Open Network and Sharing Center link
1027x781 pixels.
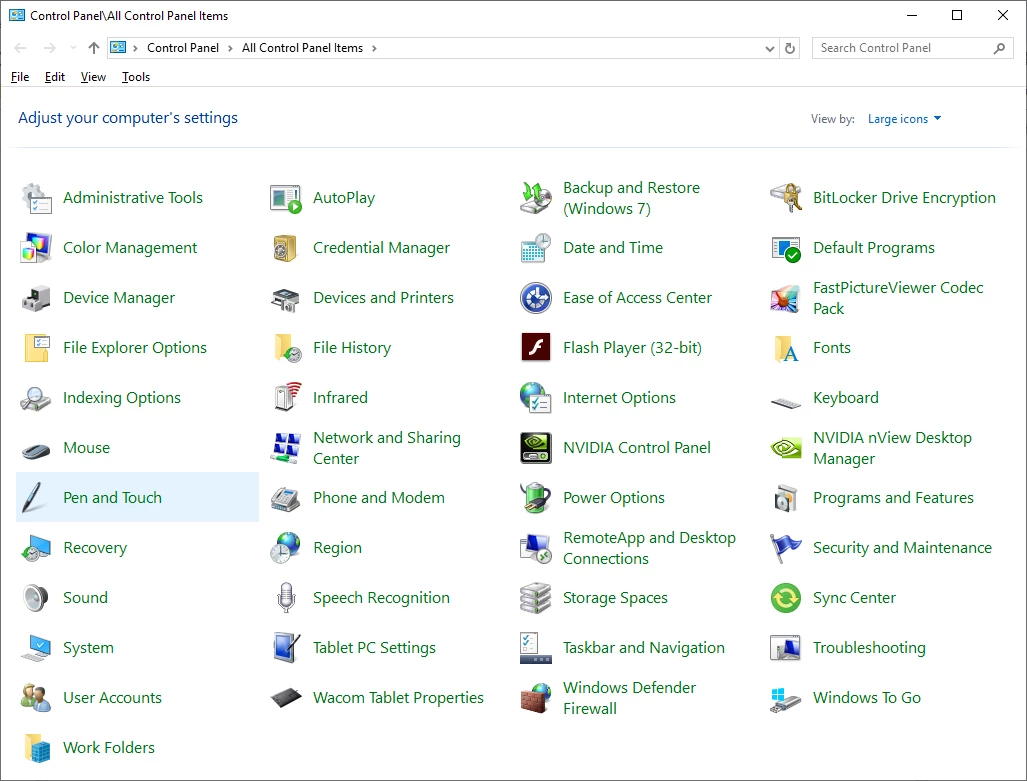pos(386,448)
